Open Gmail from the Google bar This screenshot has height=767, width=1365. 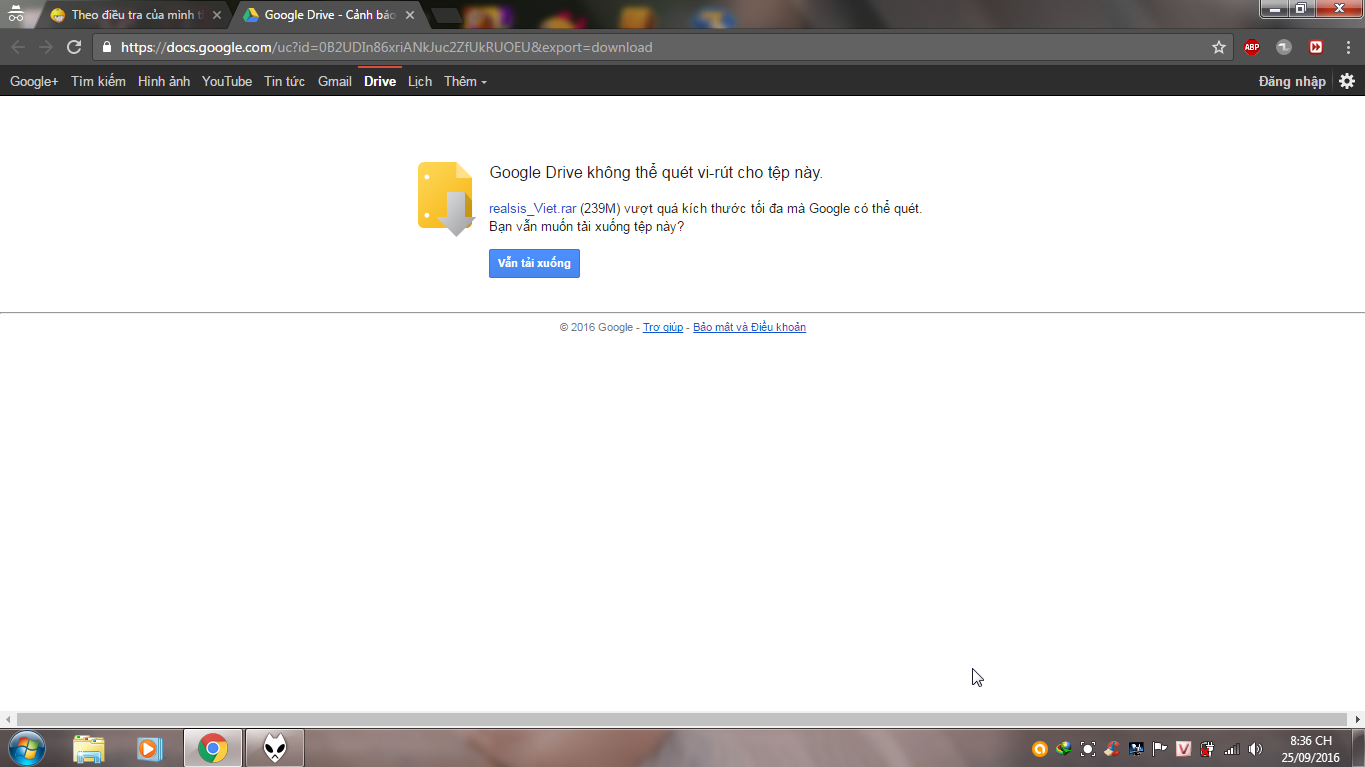tap(334, 81)
